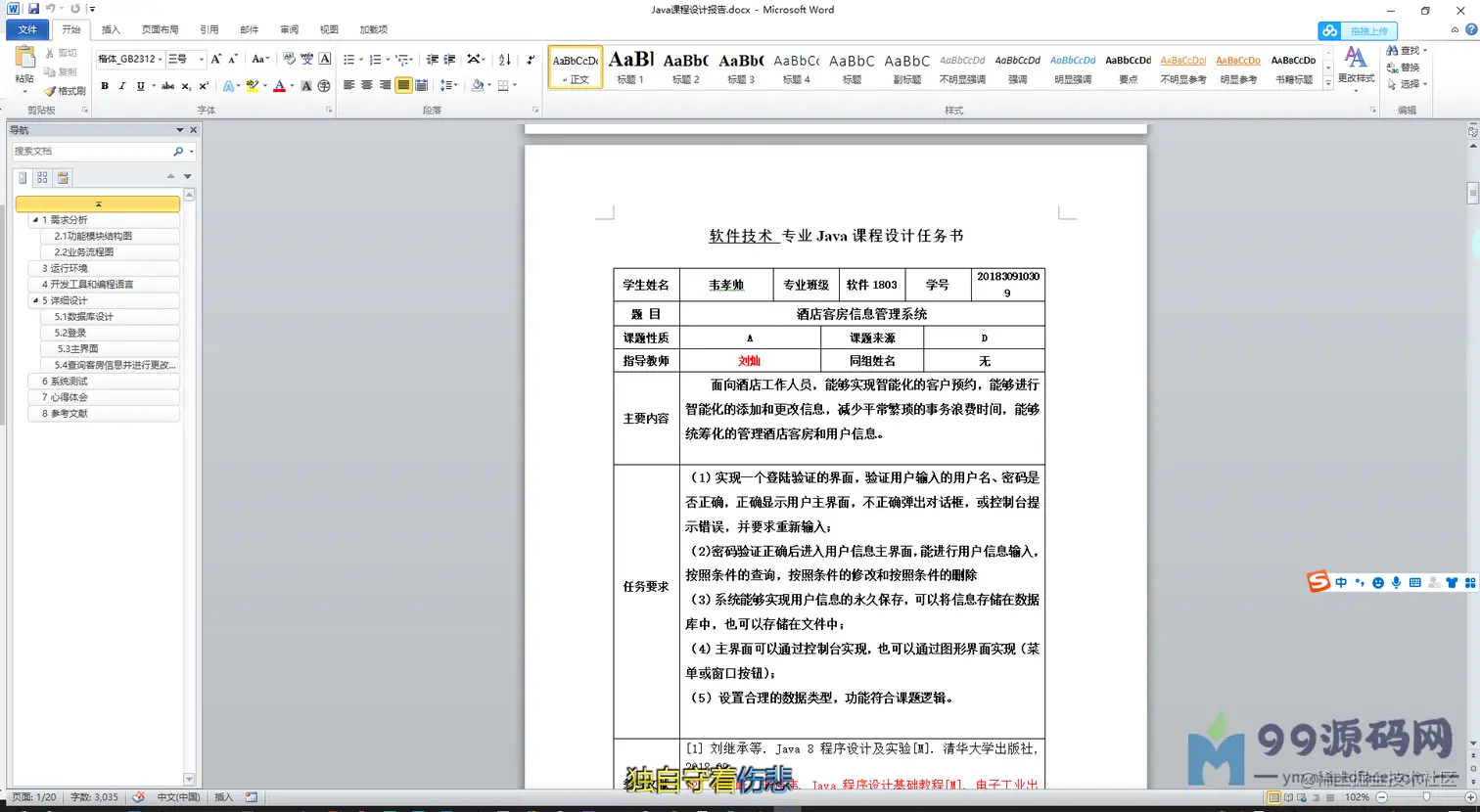Center align the text
Viewport: 1480px width, 812px height.
367,86
